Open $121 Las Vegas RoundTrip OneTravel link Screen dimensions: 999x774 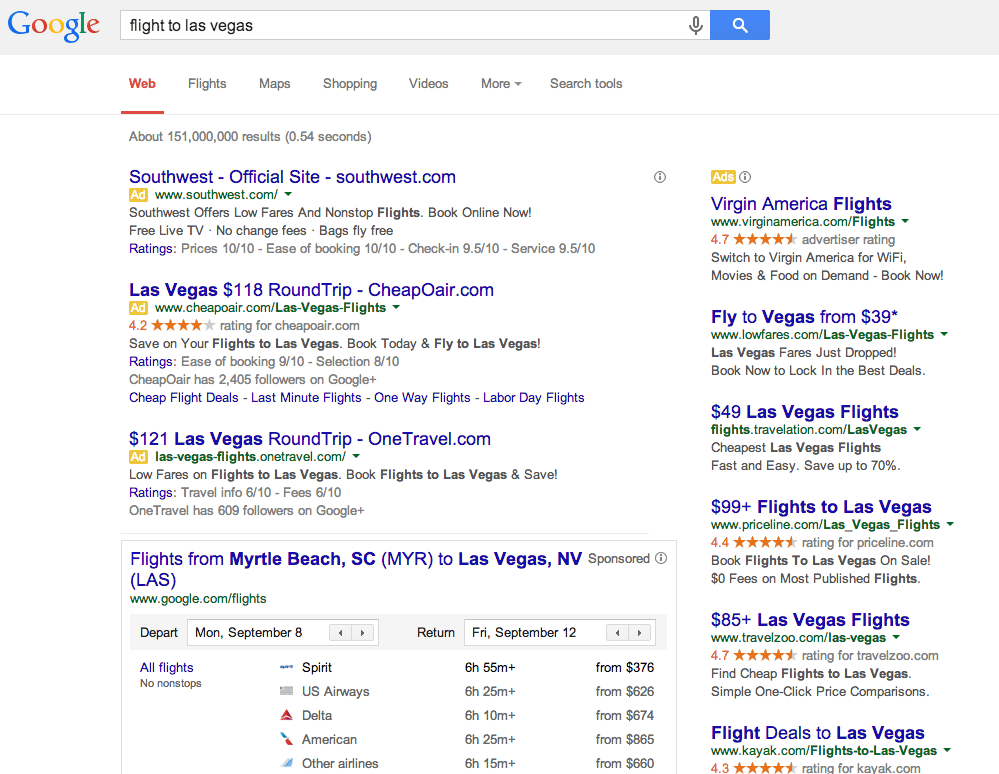coord(310,439)
